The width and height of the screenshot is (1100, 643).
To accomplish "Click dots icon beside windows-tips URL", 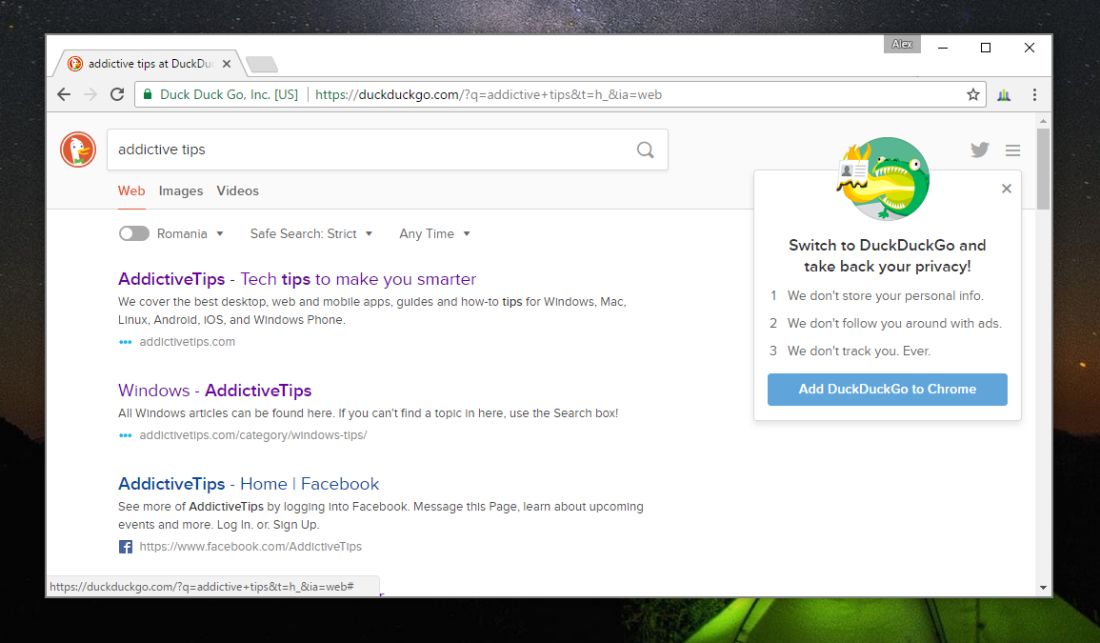I will click(x=126, y=435).
